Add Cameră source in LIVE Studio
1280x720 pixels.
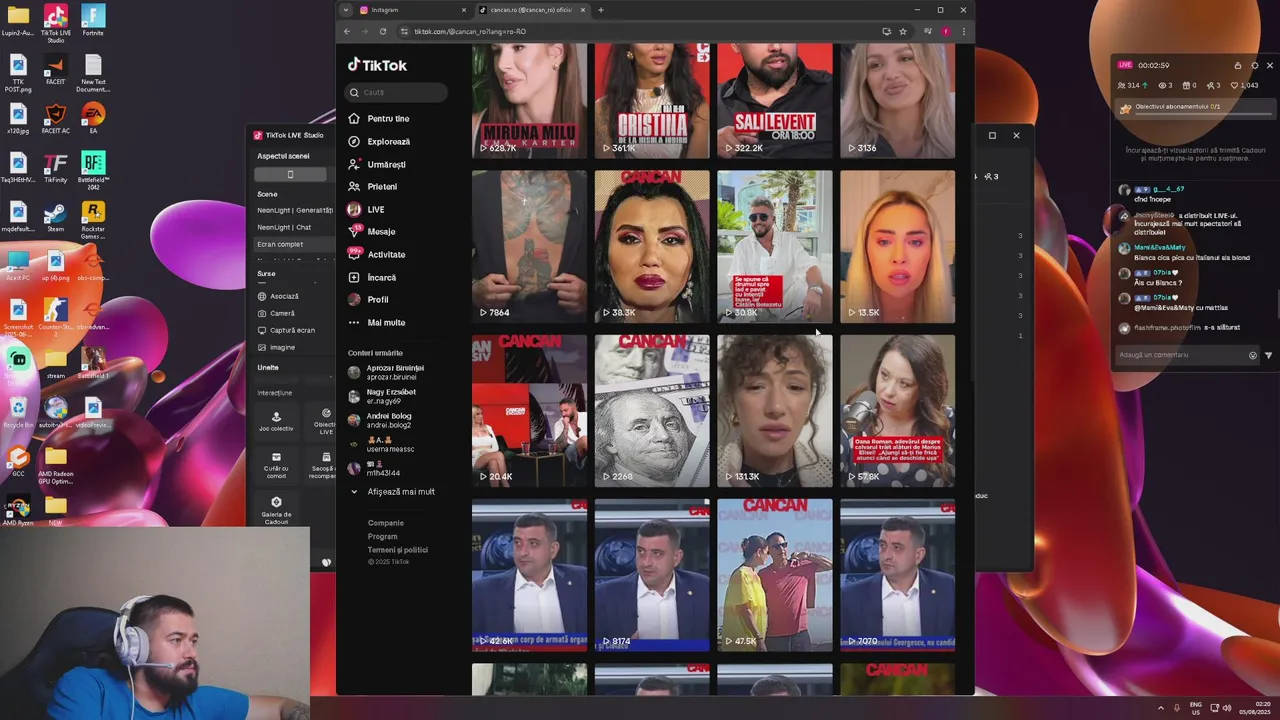tap(277, 313)
